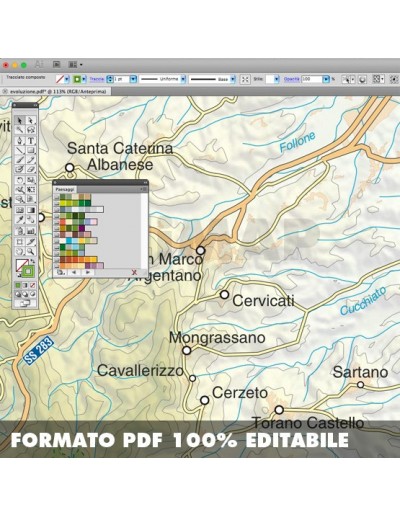Viewport: 400px width, 517px height.
Task: Select the Magic Wand tool
Action: pos(20,130)
